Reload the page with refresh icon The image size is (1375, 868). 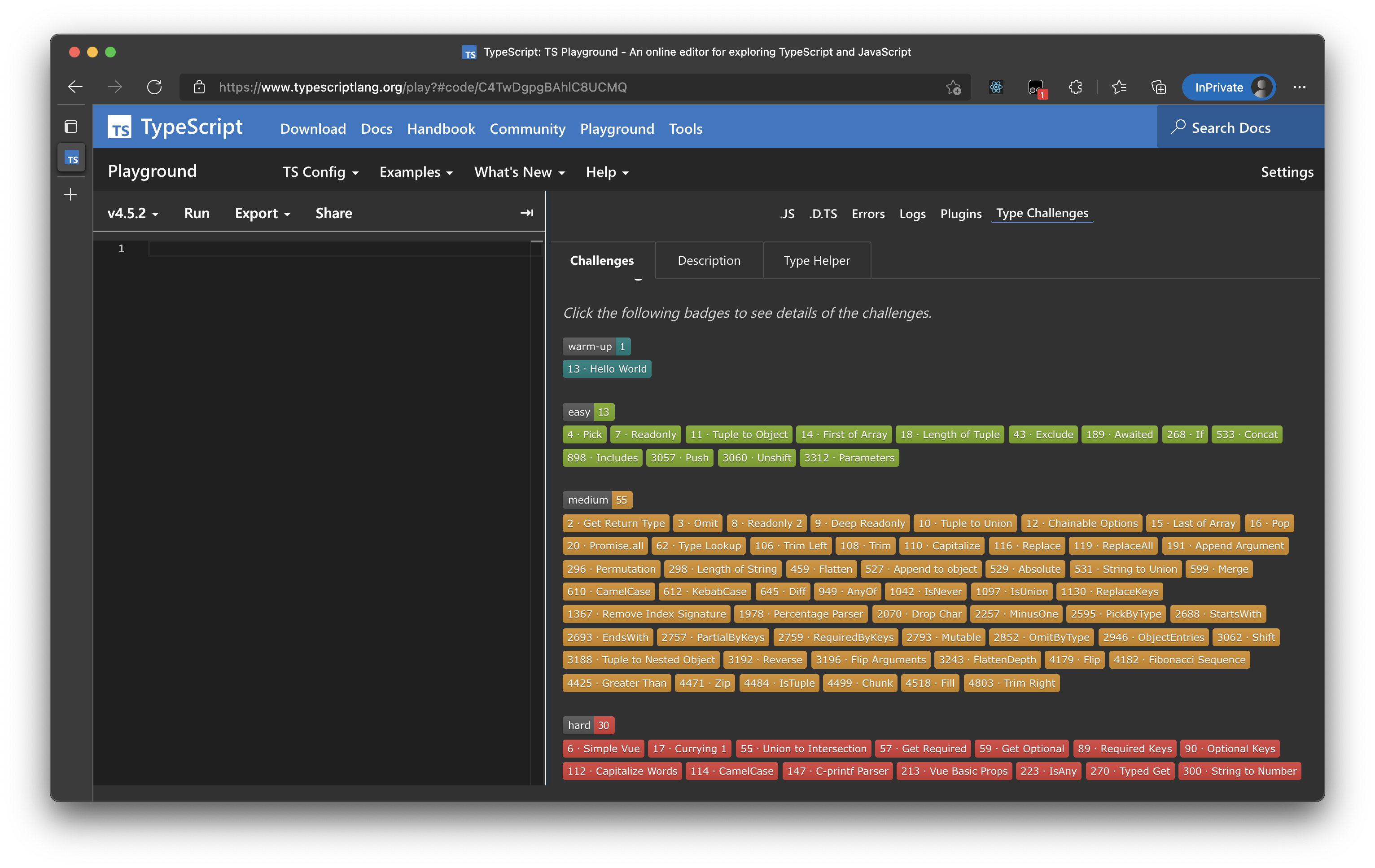tap(154, 87)
